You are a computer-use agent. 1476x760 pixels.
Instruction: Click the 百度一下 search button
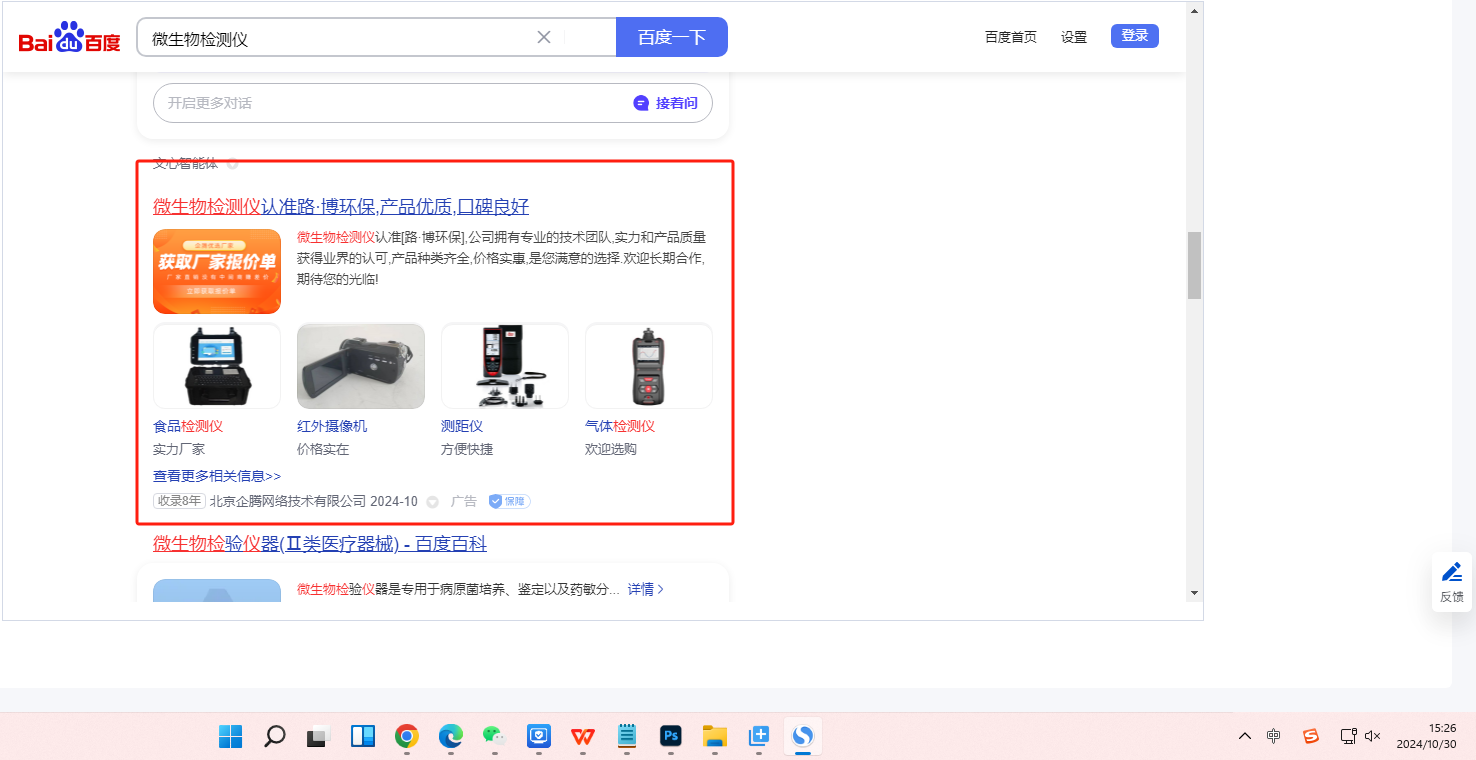[x=672, y=37]
